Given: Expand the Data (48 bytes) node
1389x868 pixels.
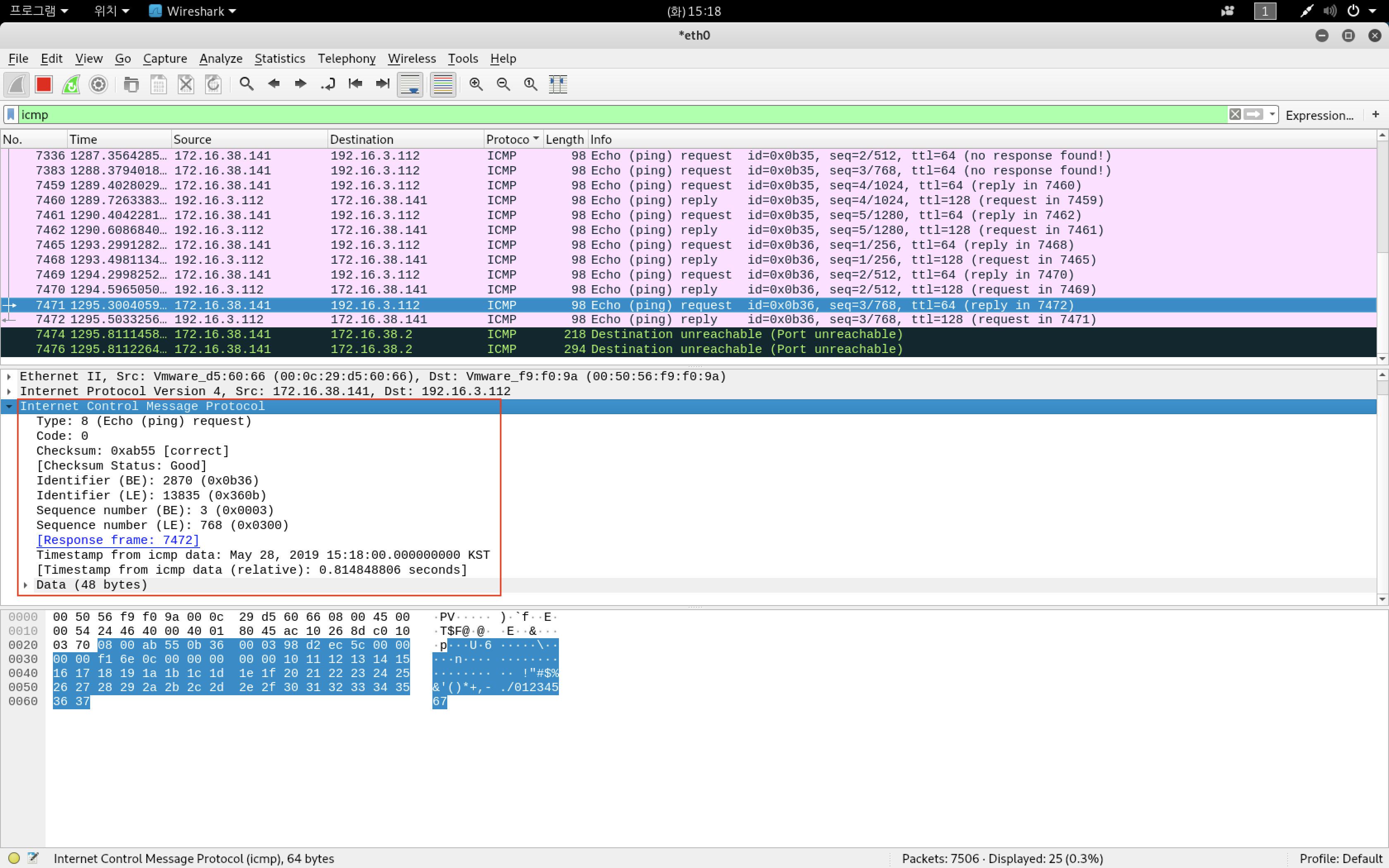Looking at the screenshot, I should pos(26,585).
